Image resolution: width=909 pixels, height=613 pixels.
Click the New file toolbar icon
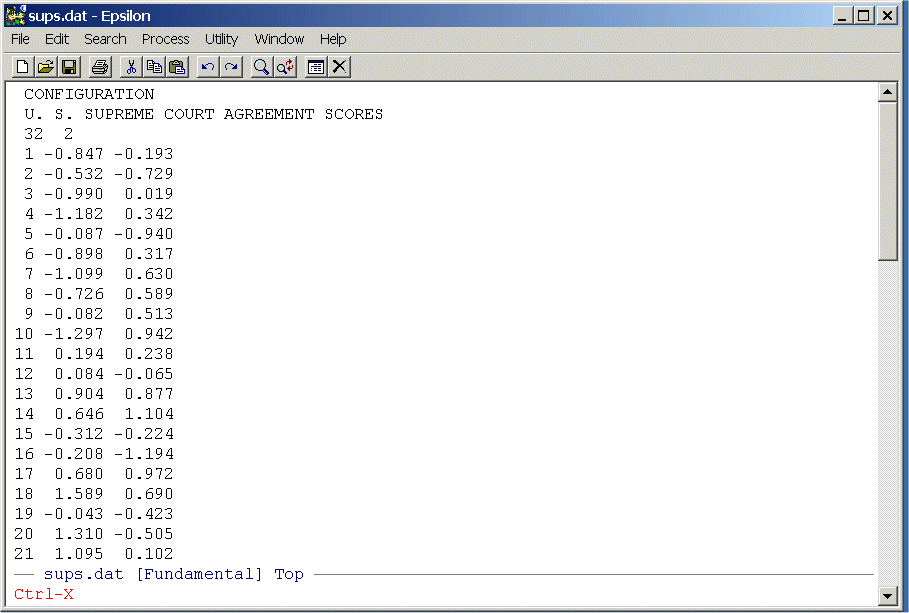click(x=23, y=67)
